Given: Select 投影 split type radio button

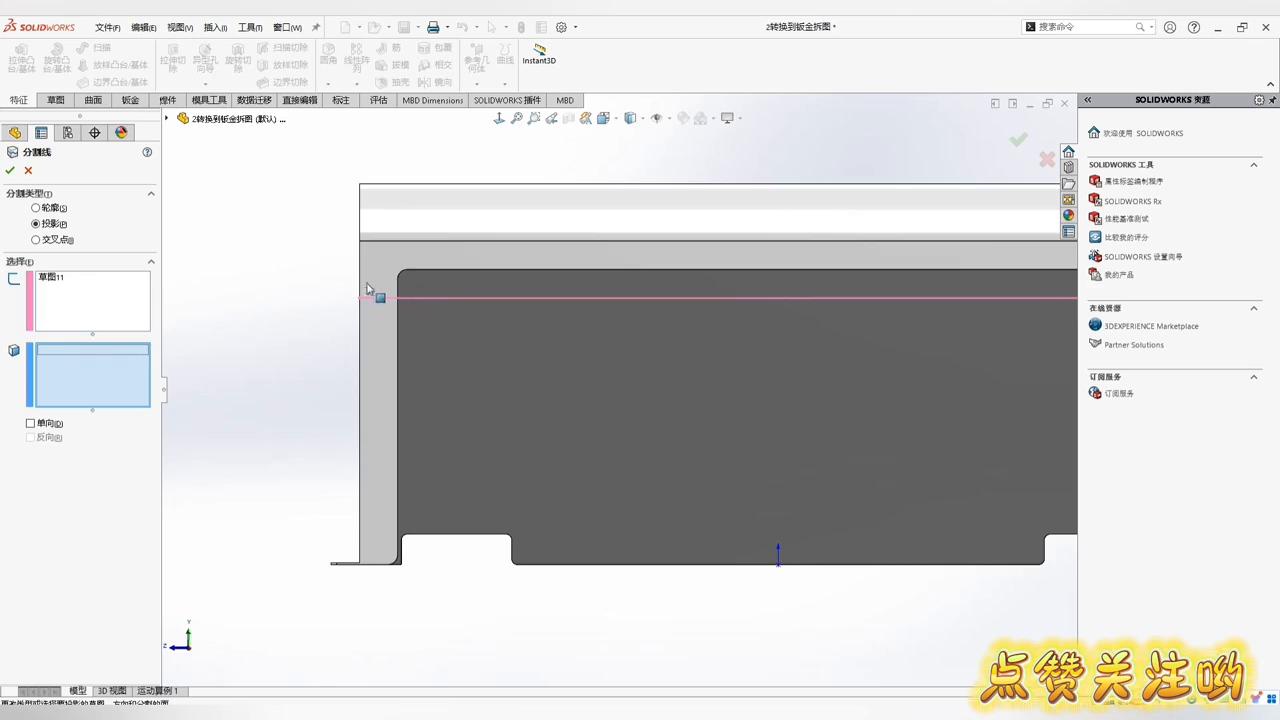Looking at the screenshot, I should (x=36, y=224).
